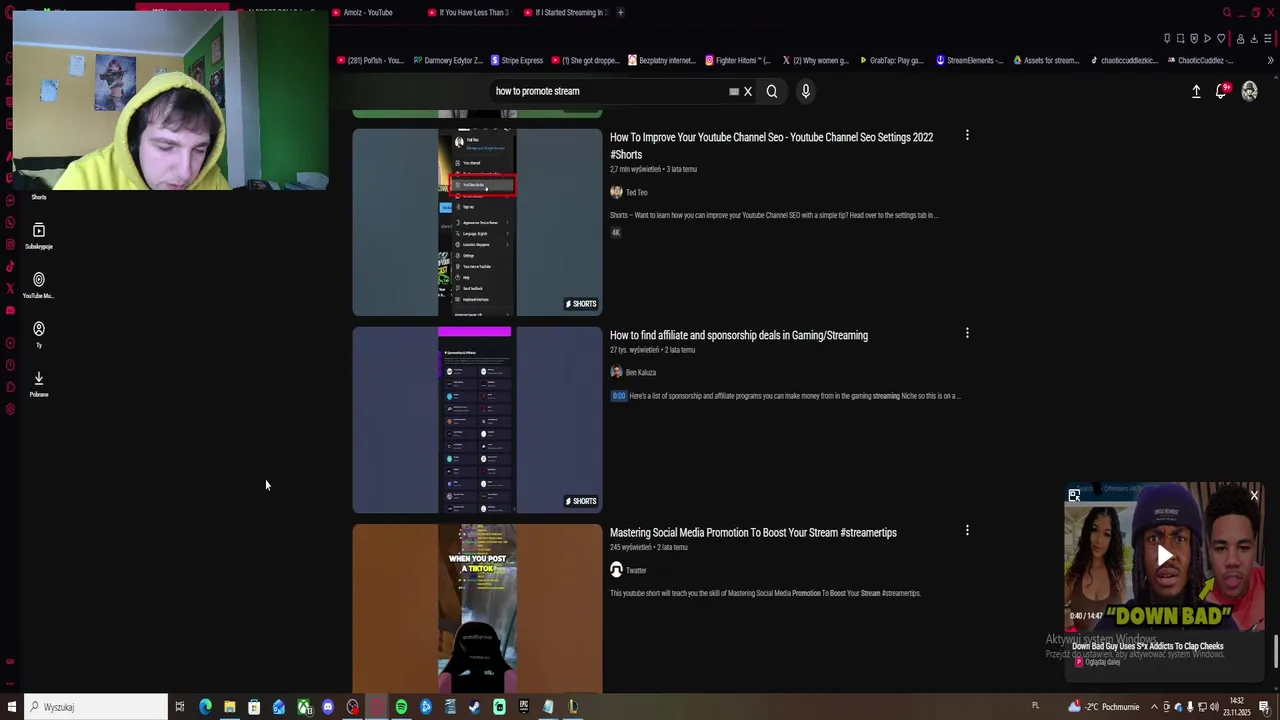Viewport: 1280px width, 720px height.
Task: Launch Microsoft Edge from the taskbar
Action: click(x=205, y=707)
